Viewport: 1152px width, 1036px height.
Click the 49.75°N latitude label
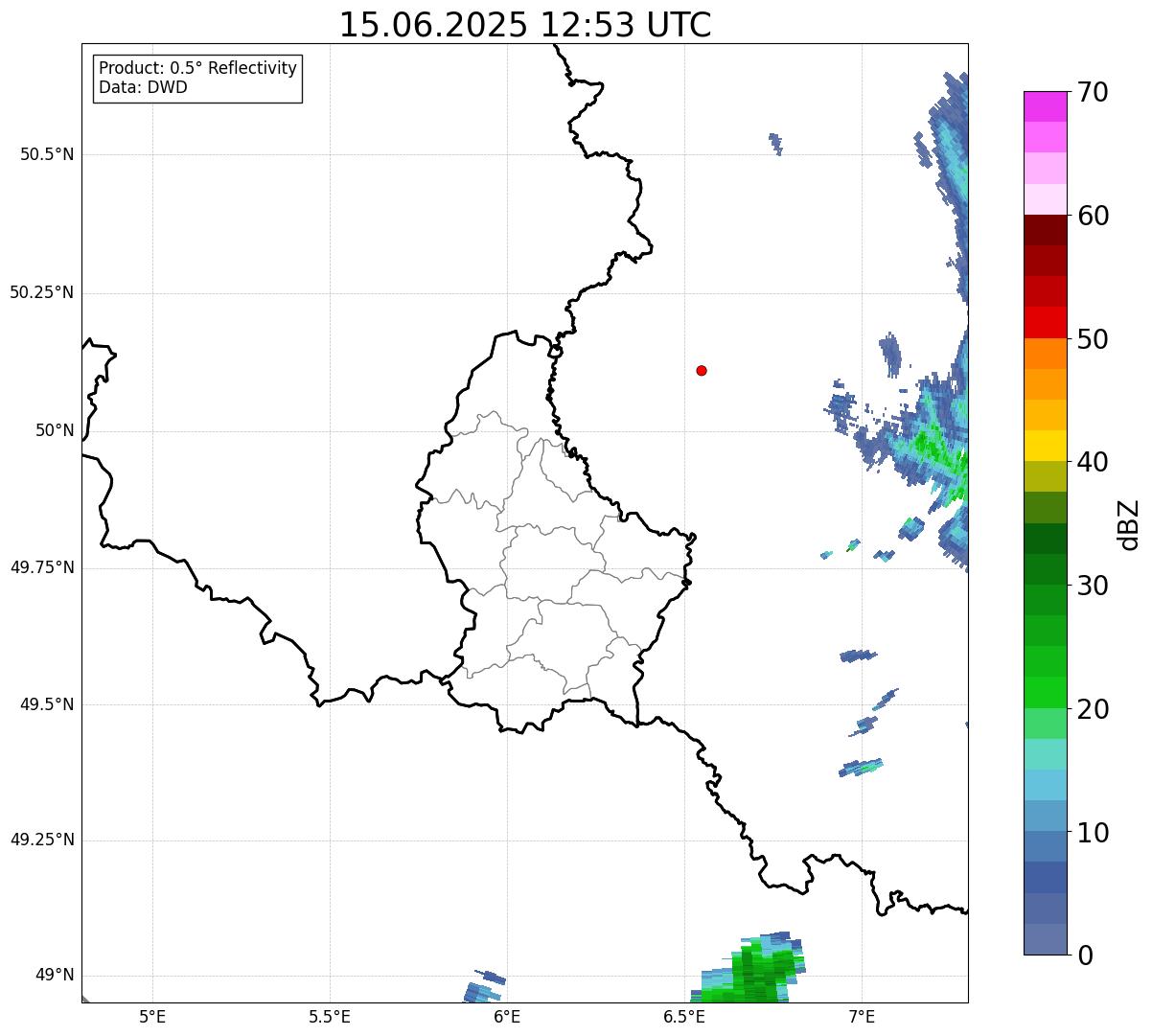[42, 567]
